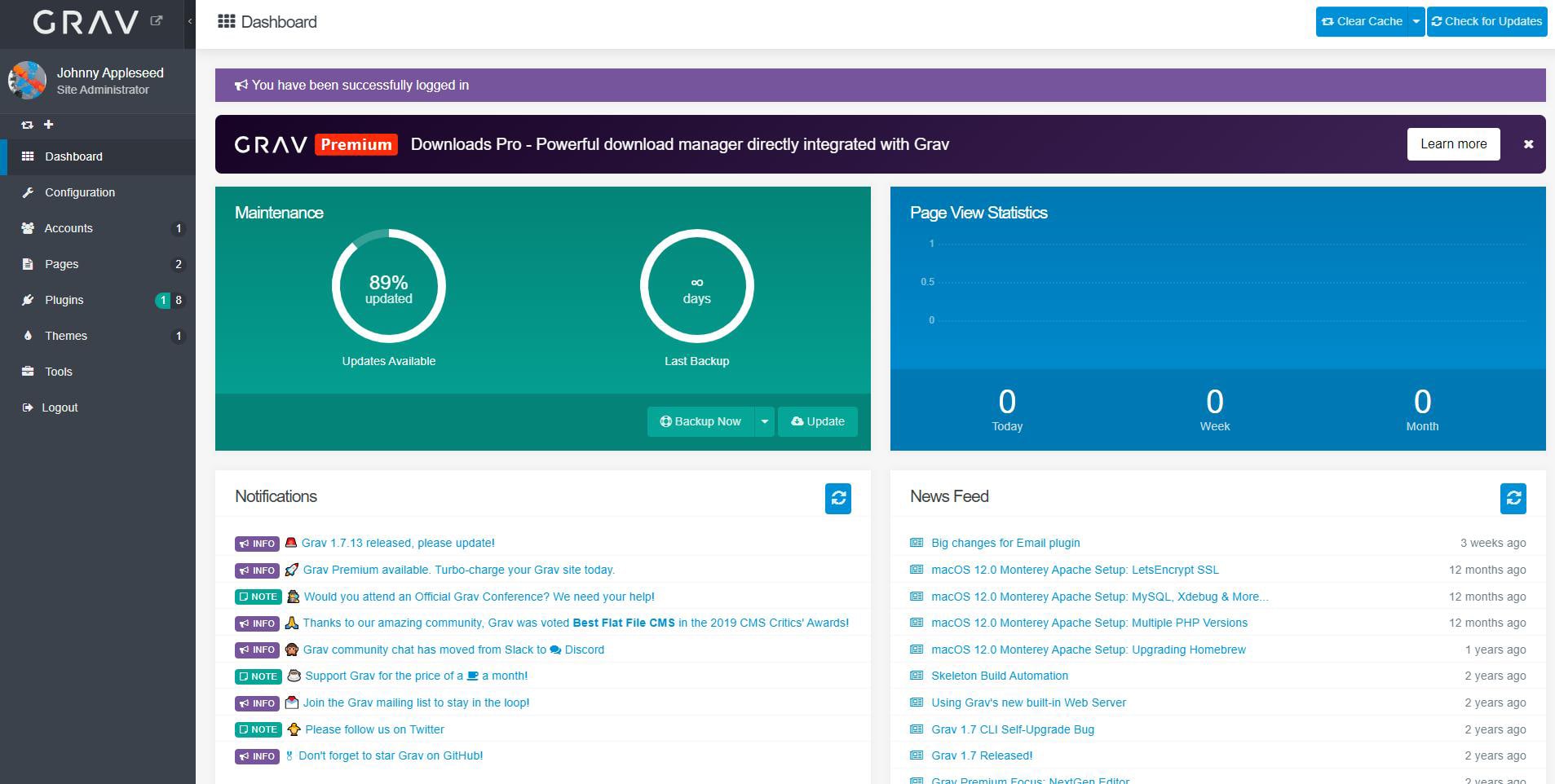Click the 89% updated progress circle
Screen dimensions: 1555x784
click(388, 286)
